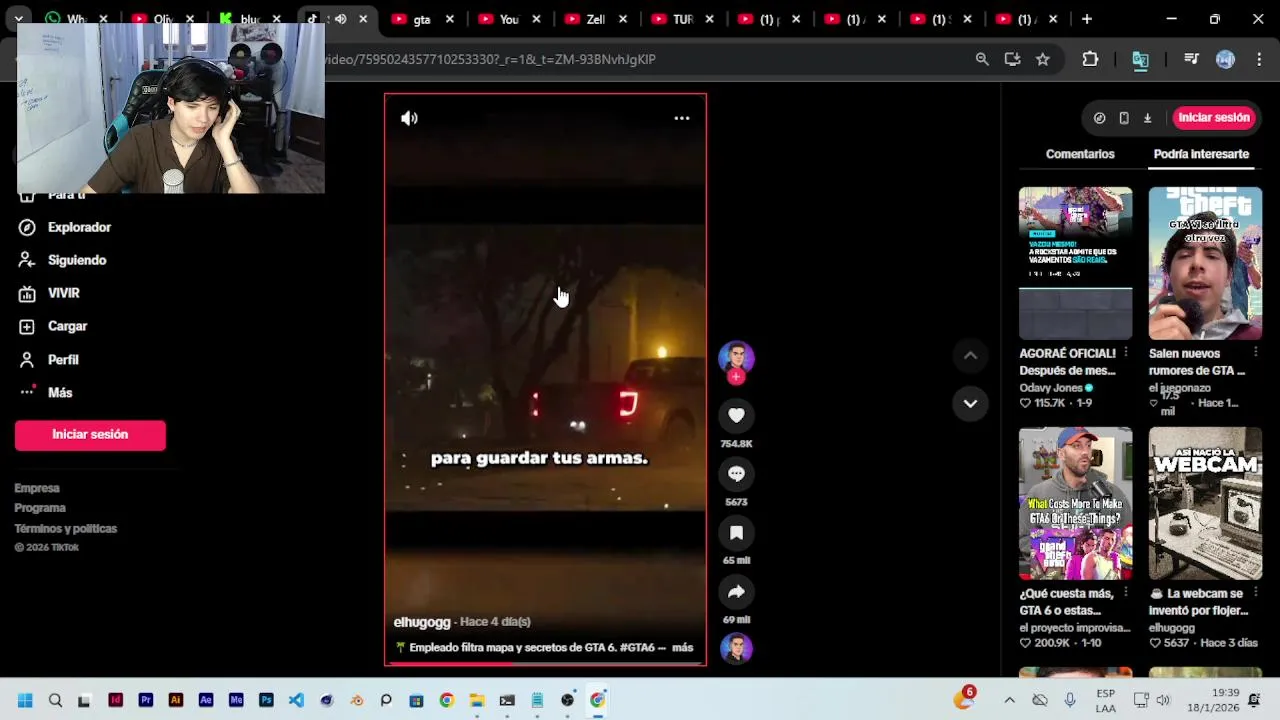Open the 'La webcam se inventó' thumbnail
Viewport: 1280px width, 720px height.
tap(1205, 503)
